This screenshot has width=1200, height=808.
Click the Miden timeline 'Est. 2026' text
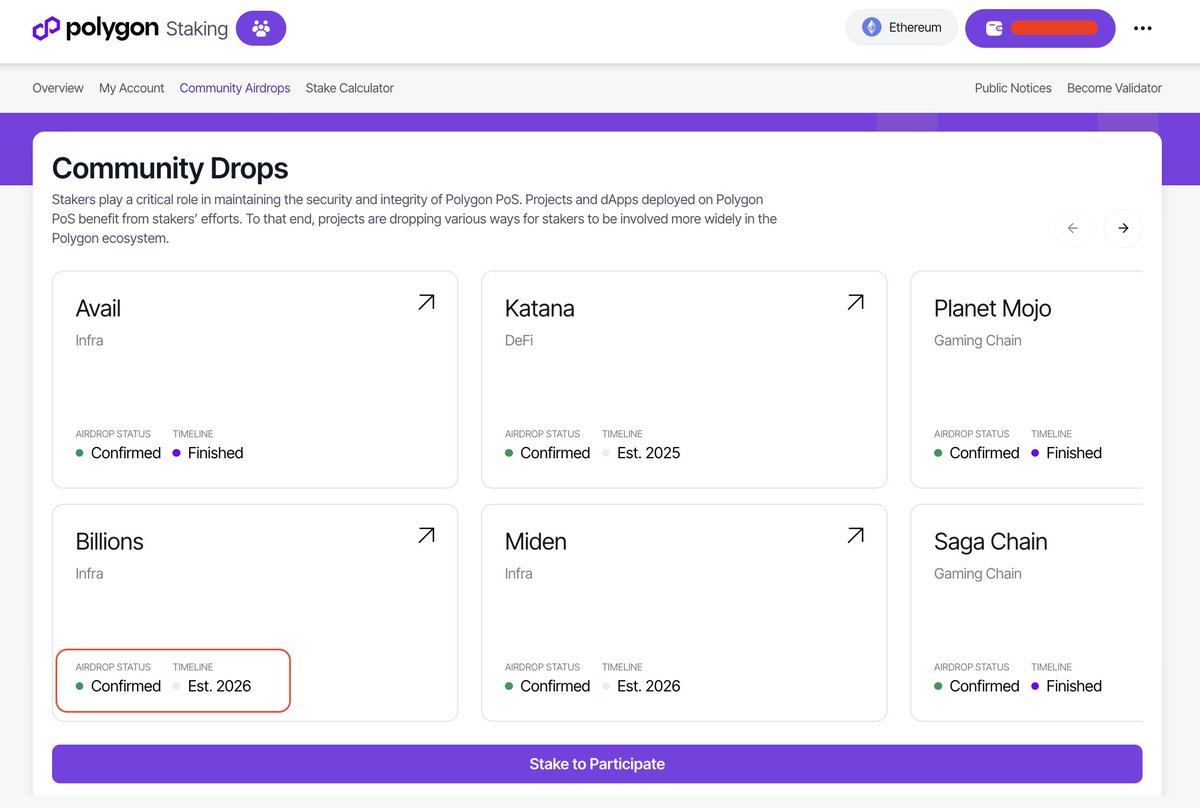pos(649,686)
